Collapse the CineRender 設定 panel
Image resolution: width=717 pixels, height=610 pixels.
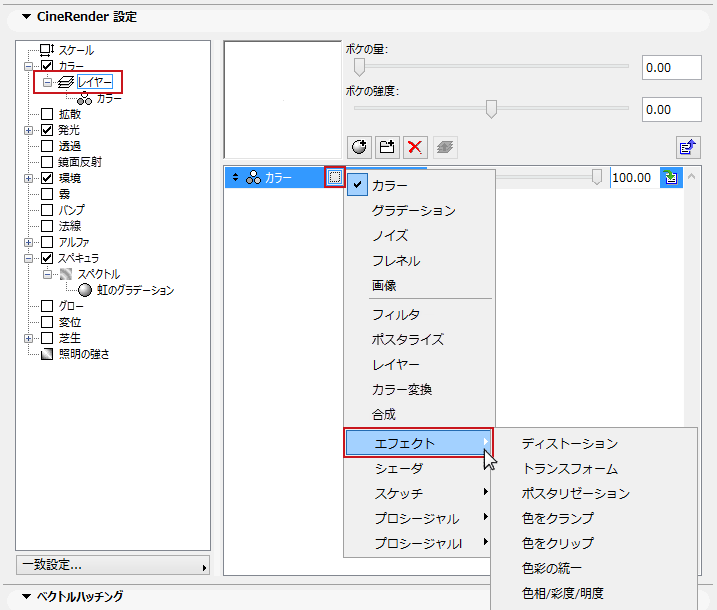pyautogui.click(x=27, y=16)
